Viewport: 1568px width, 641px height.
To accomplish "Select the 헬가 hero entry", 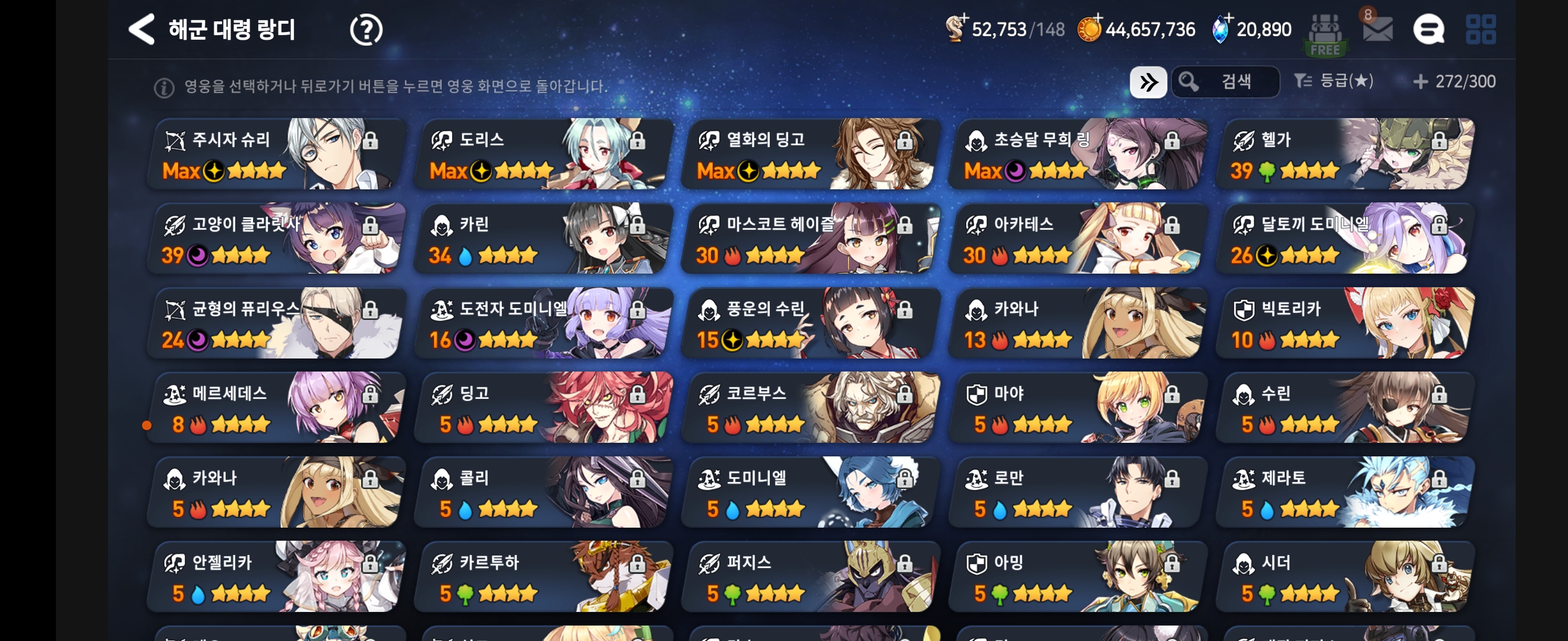I will (x=1344, y=154).
